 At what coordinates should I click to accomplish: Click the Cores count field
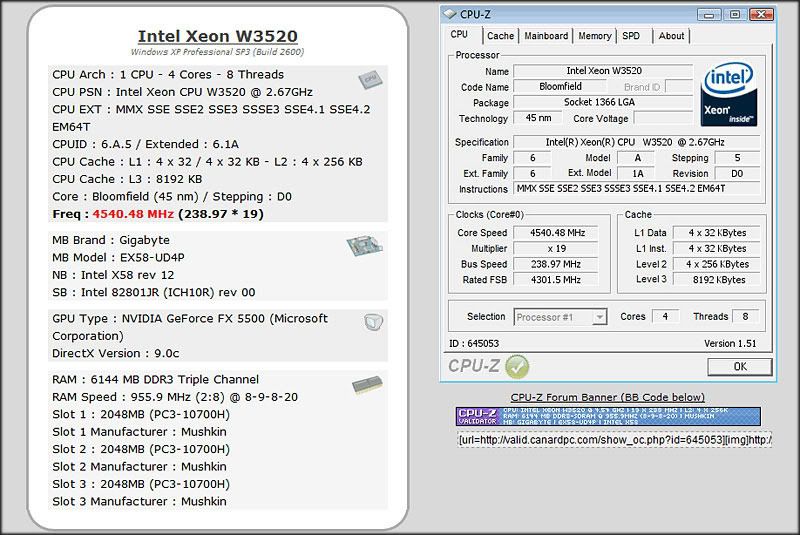(x=665, y=317)
